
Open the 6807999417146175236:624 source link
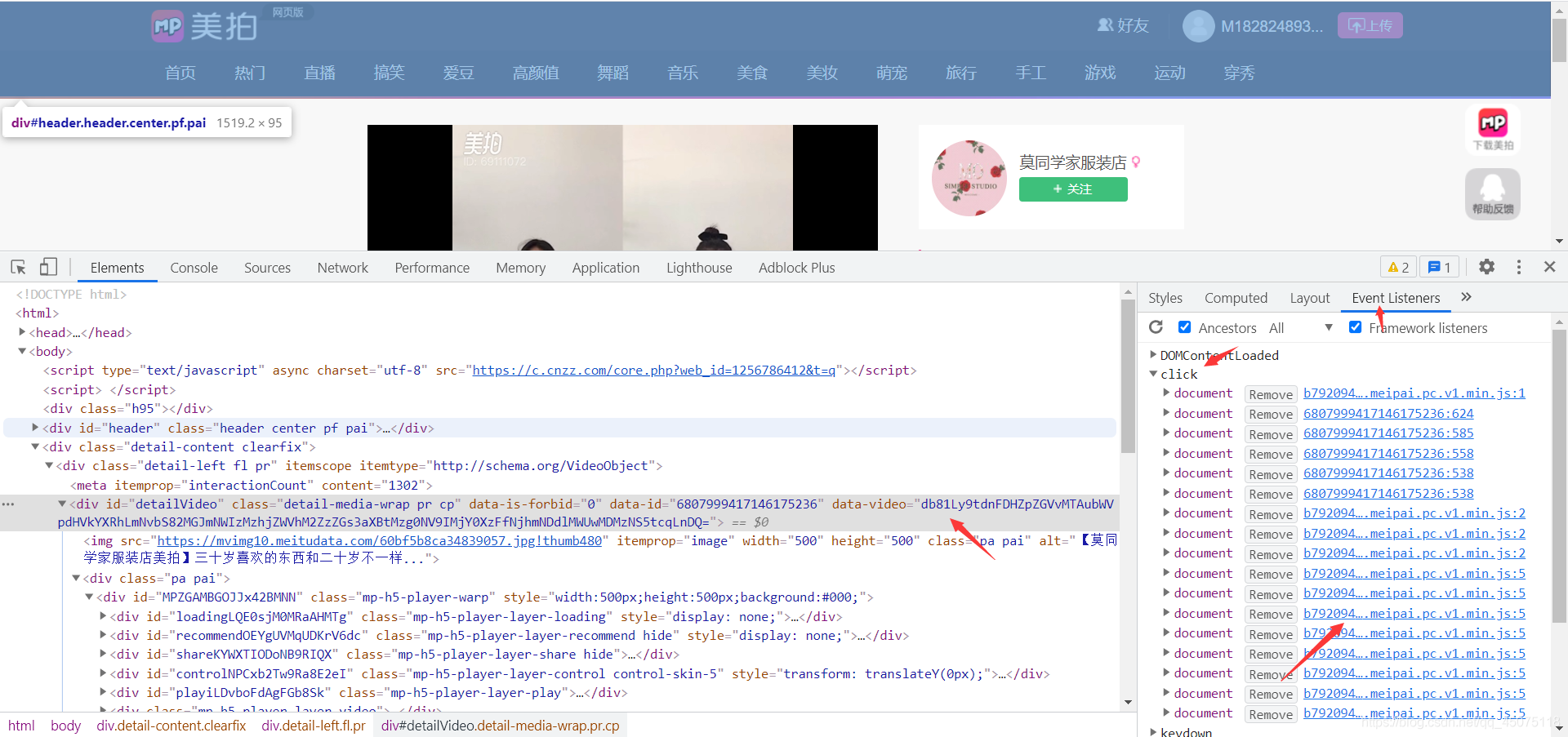tap(1388, 413)
